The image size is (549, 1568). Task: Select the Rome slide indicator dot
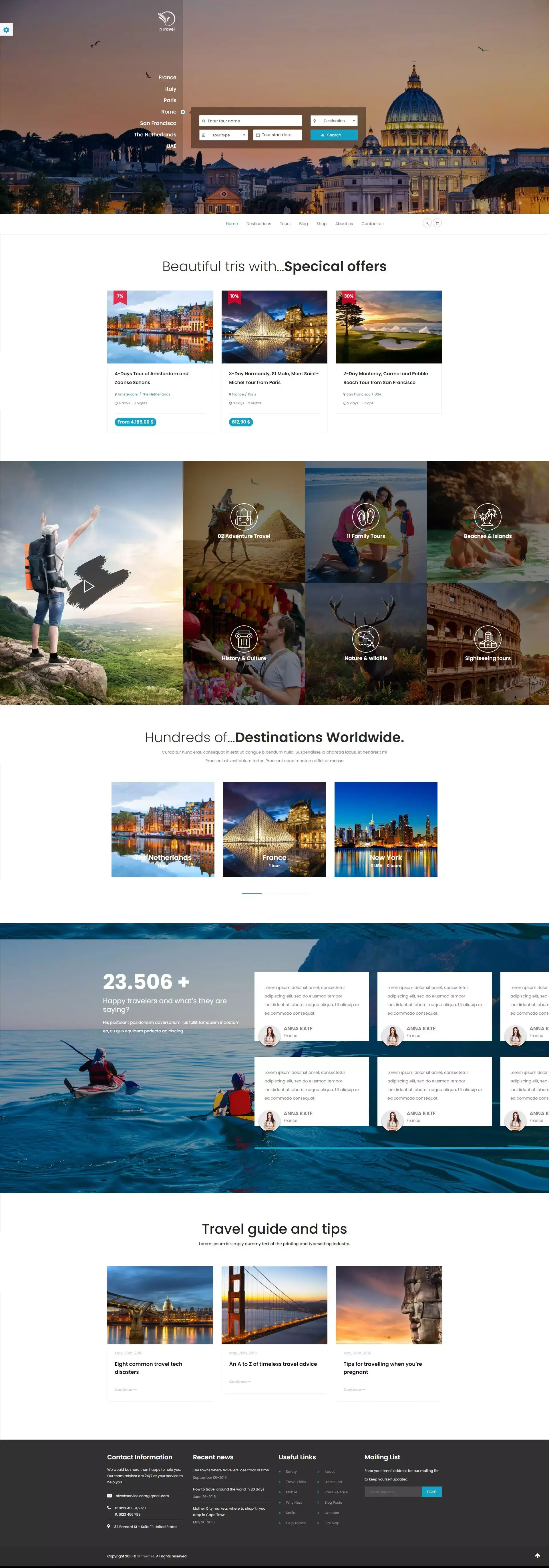pyautogui.click(x=183, y=112)
